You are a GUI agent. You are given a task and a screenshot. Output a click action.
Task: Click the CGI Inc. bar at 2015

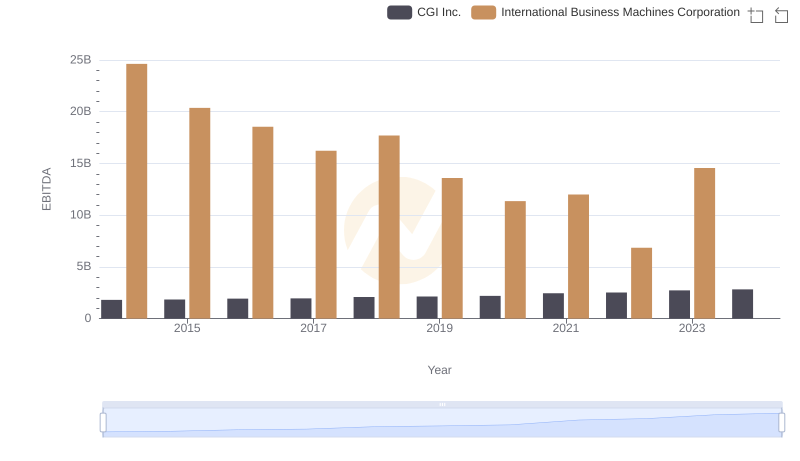coord(174,309)
